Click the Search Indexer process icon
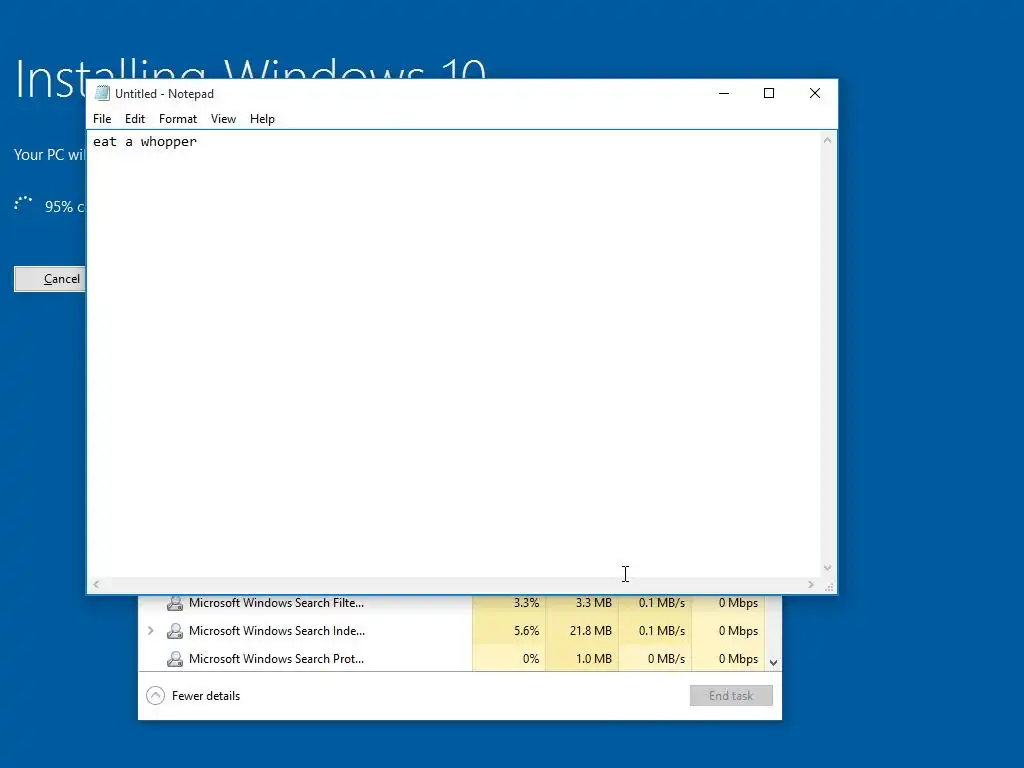1024x768 pixels. coord(174,631)
